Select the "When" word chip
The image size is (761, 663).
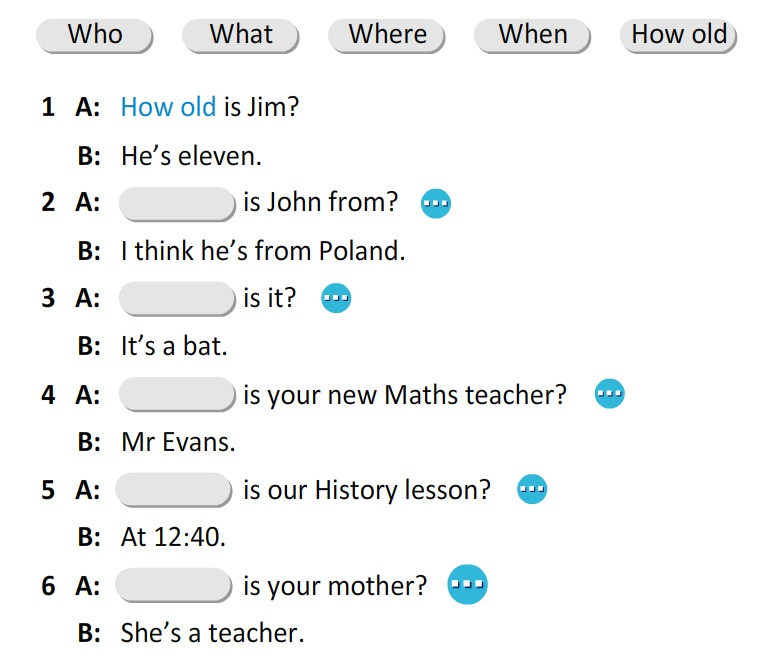[x=532, y=35]
